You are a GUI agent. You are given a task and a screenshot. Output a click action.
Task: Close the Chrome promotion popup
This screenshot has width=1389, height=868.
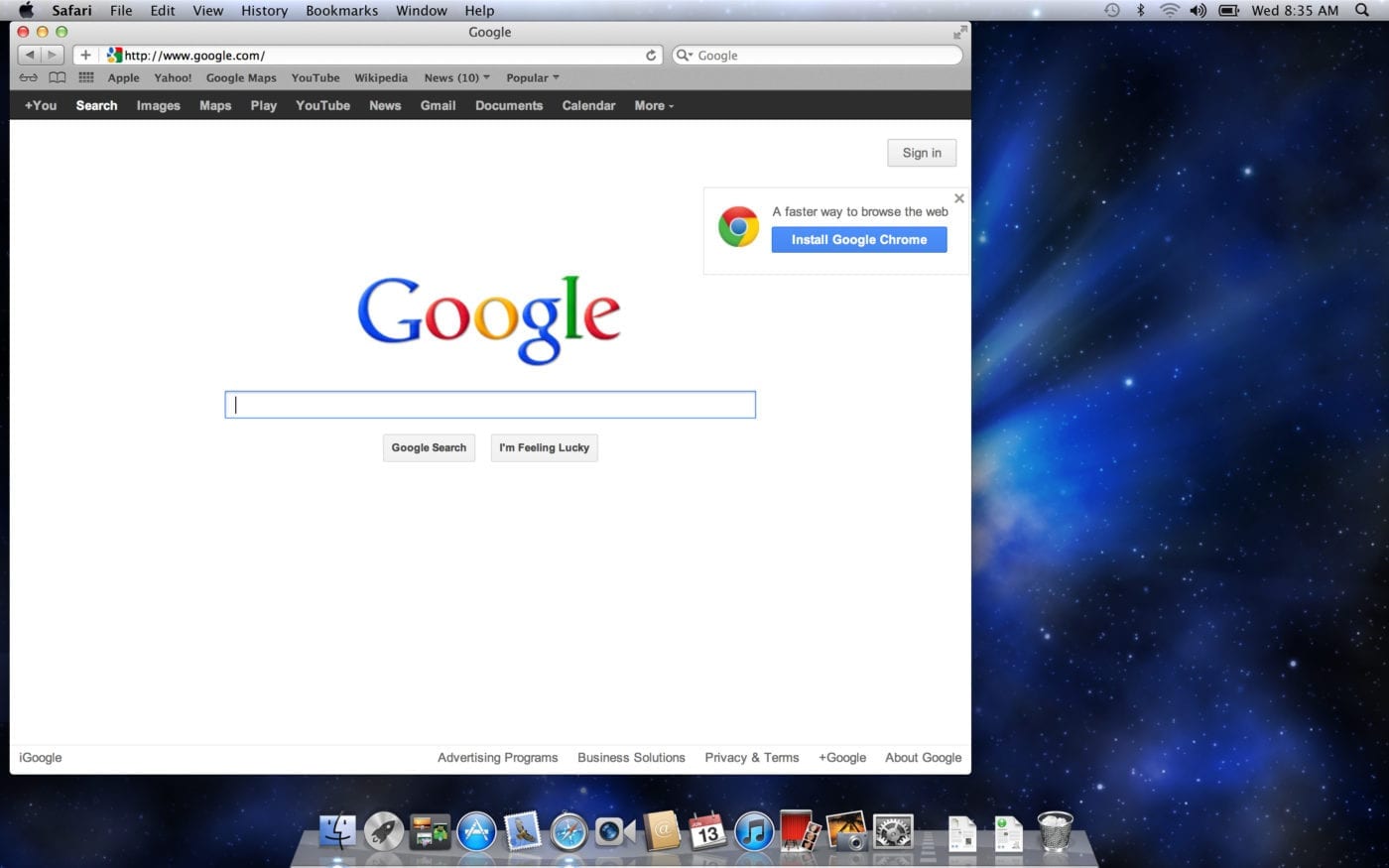(958, 198)
